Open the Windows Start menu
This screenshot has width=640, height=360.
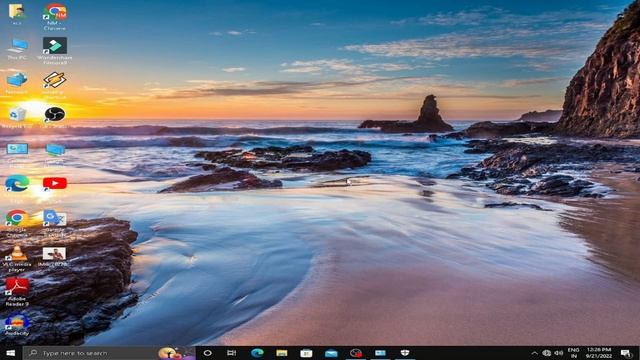11,353
